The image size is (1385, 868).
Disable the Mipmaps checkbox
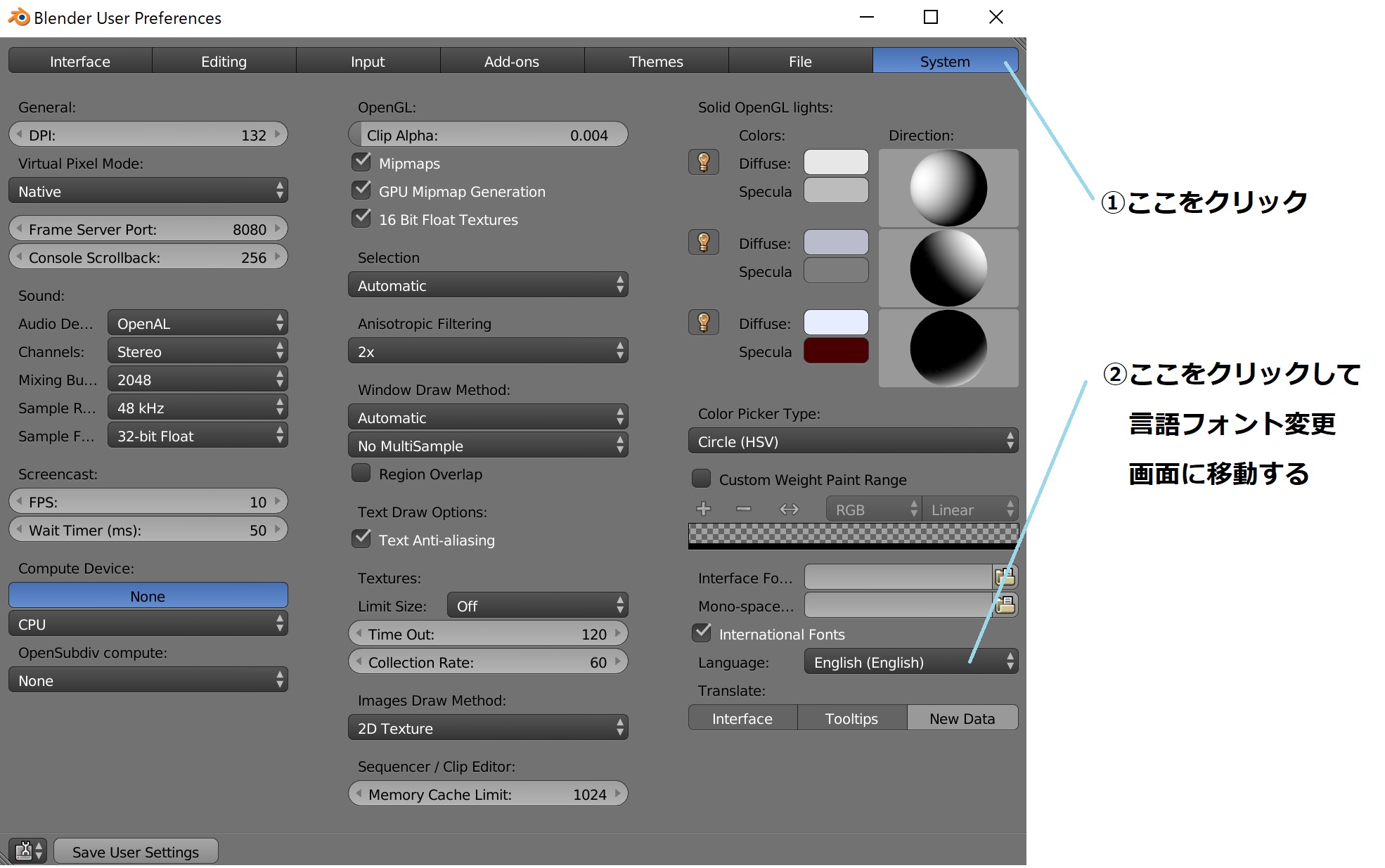(x=361, y=162)
